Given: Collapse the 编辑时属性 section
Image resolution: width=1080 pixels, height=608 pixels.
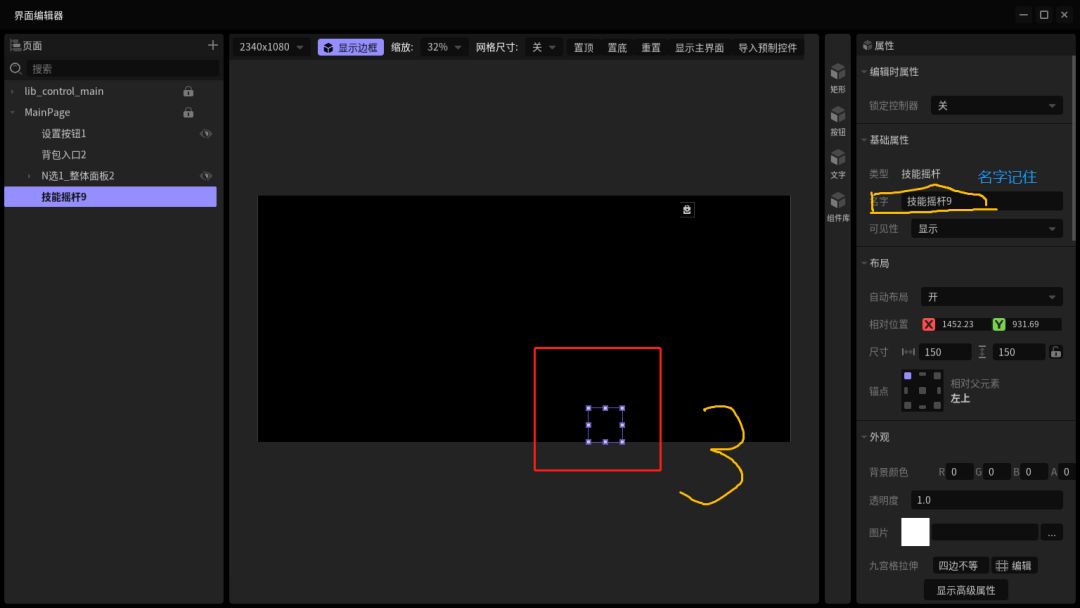Looking at the screenshot, I should (864, 72).
